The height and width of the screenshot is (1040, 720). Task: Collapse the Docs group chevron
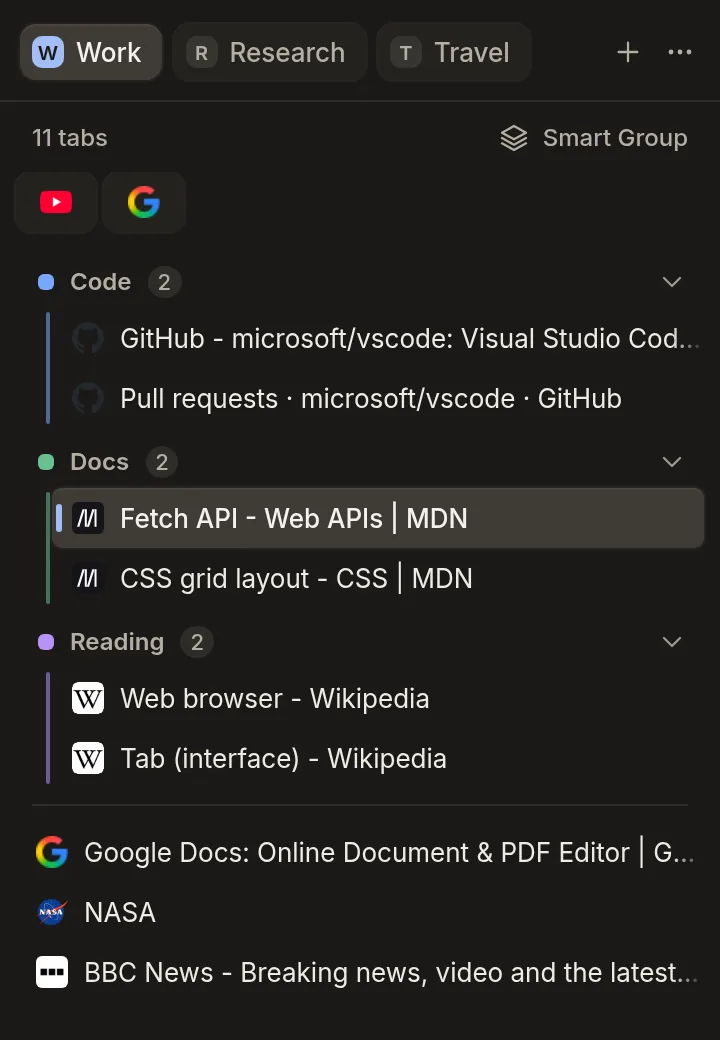pos(672,462)
